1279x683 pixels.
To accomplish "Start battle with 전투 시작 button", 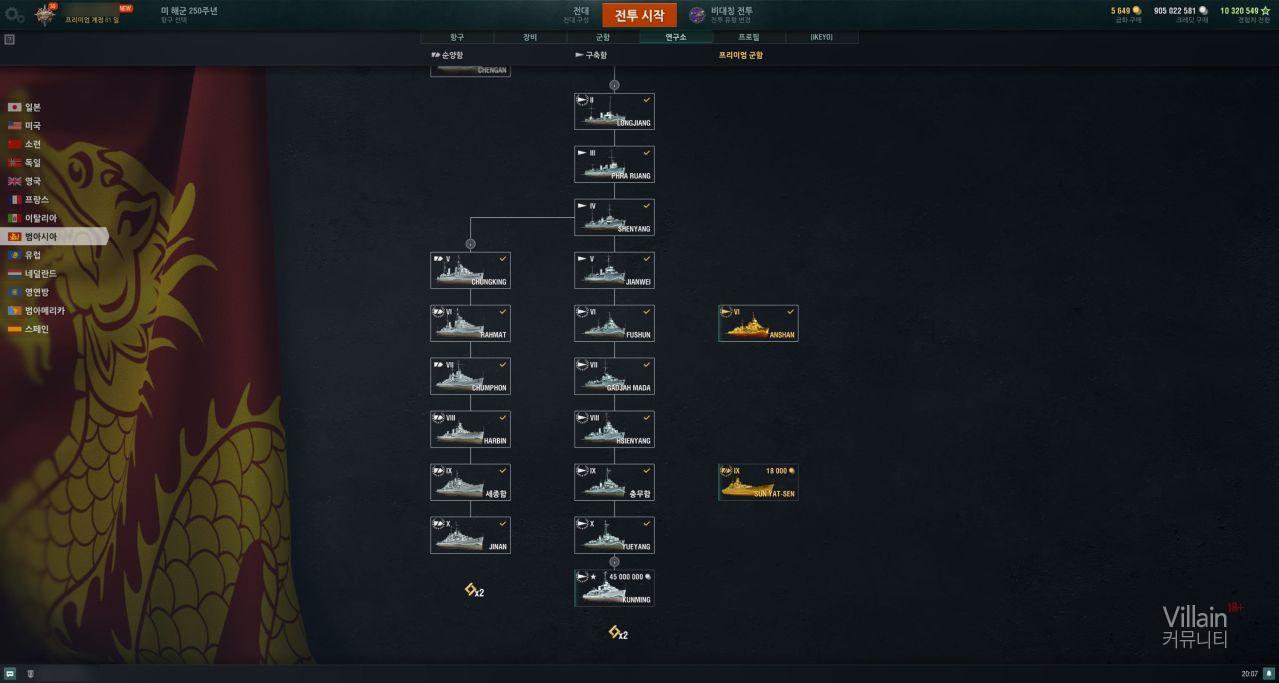I will click(x=639, y=15).
